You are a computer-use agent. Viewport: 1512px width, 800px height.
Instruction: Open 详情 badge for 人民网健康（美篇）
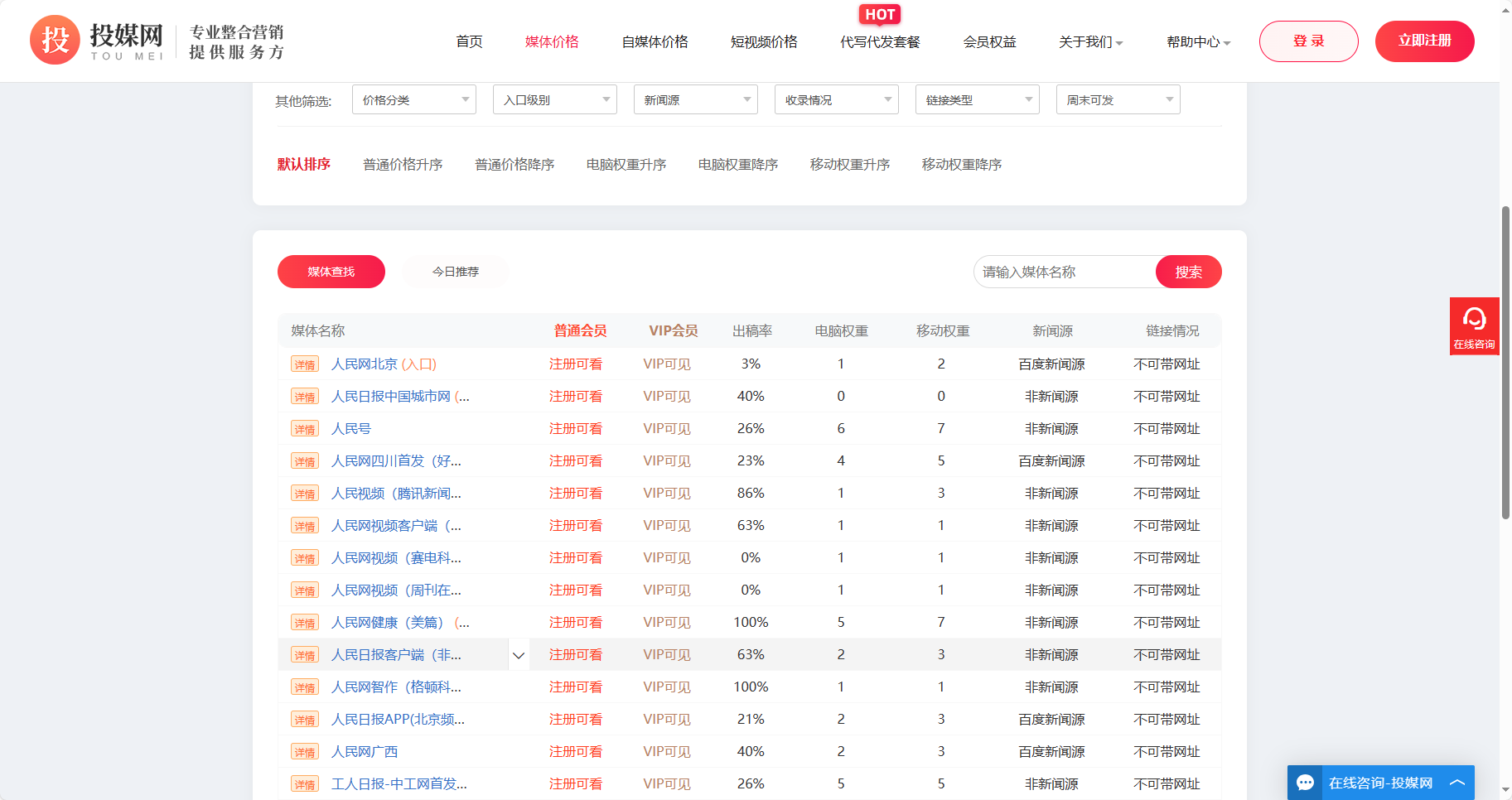[305, 623]
